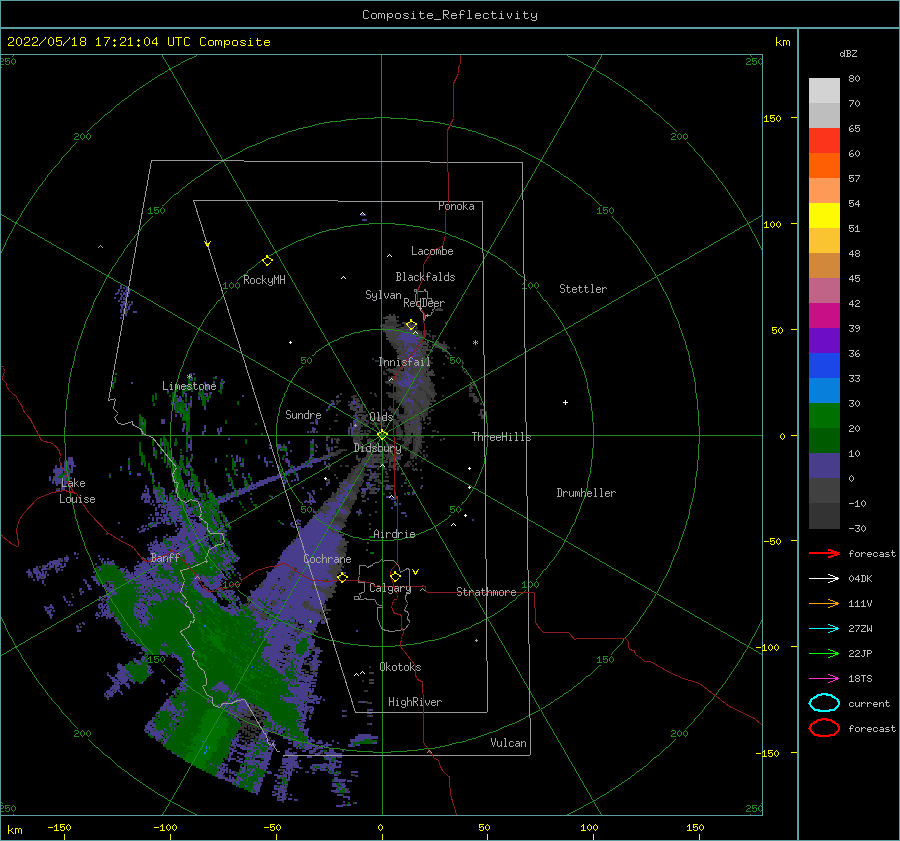Click the ThreeHills town label
The height and width of the screenshot is (841, 900).
[502, 437]
